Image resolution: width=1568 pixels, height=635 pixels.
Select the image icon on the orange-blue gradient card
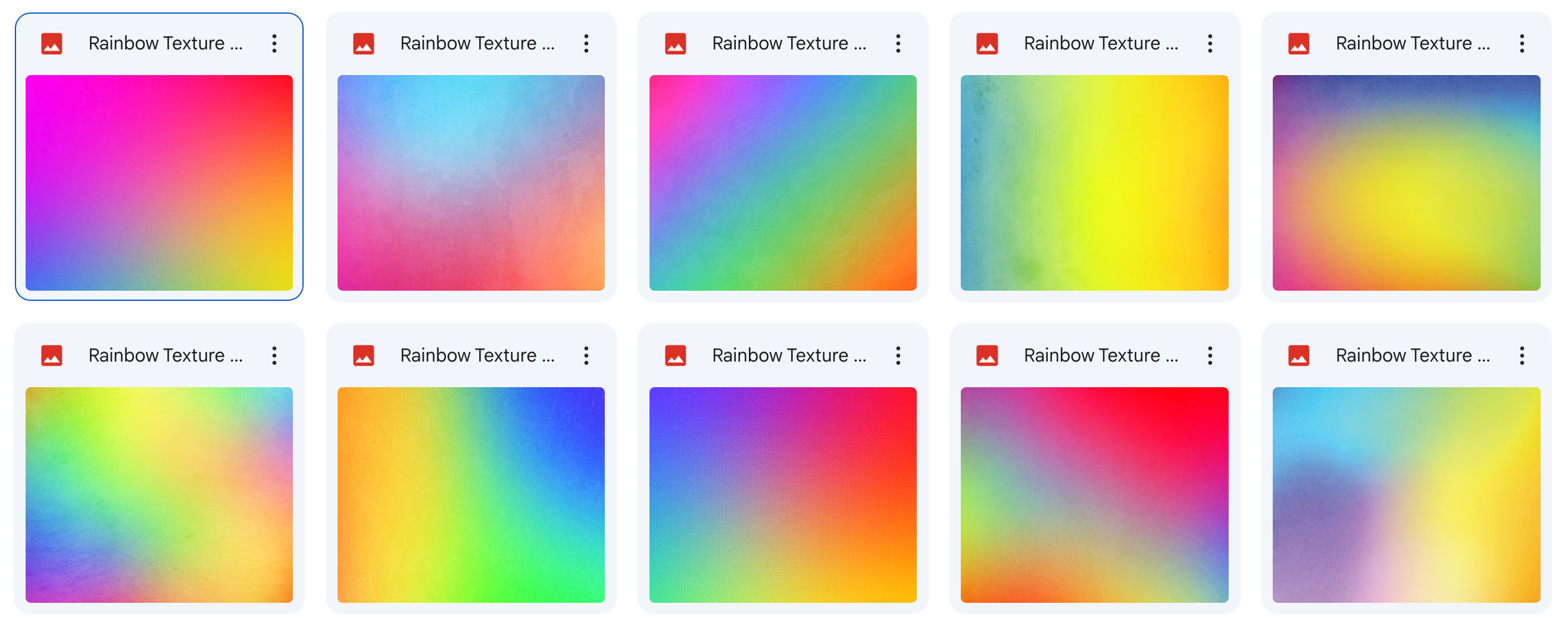point(363,355)
